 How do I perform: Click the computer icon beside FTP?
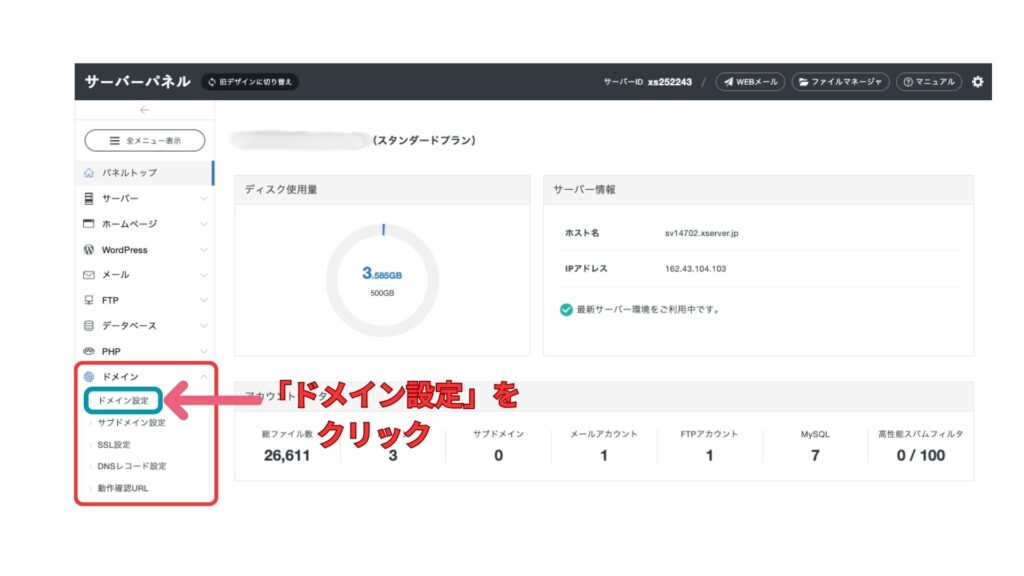[x=89, y=300]
